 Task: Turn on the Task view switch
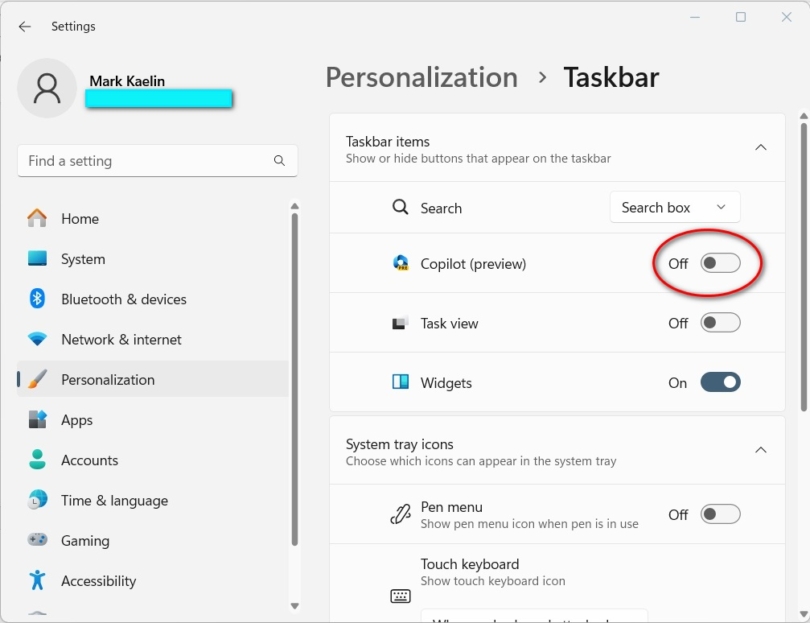click(x=721, y=322)
